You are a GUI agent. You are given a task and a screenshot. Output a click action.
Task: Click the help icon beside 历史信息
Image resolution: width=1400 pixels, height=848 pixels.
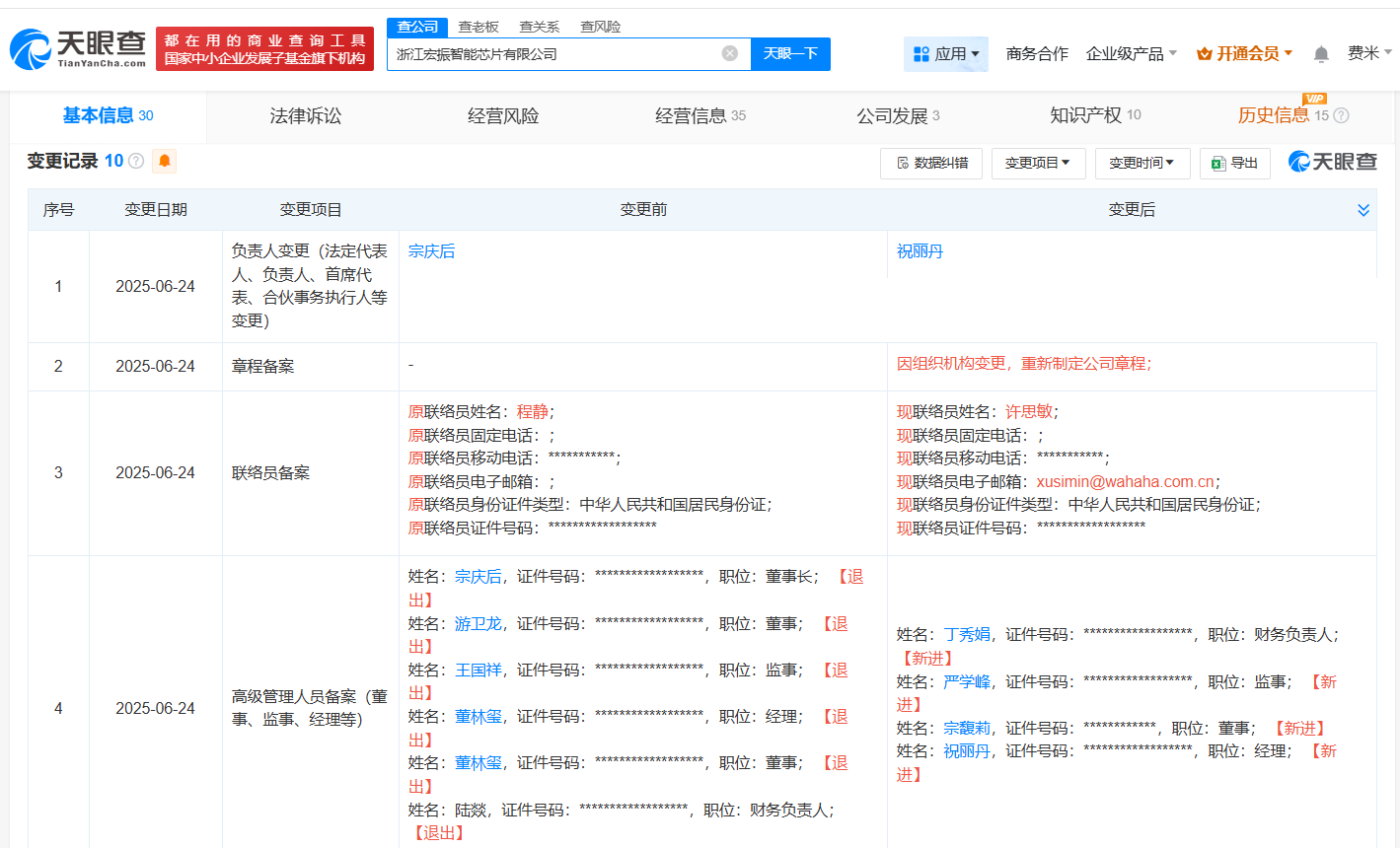click(1341, 116)
